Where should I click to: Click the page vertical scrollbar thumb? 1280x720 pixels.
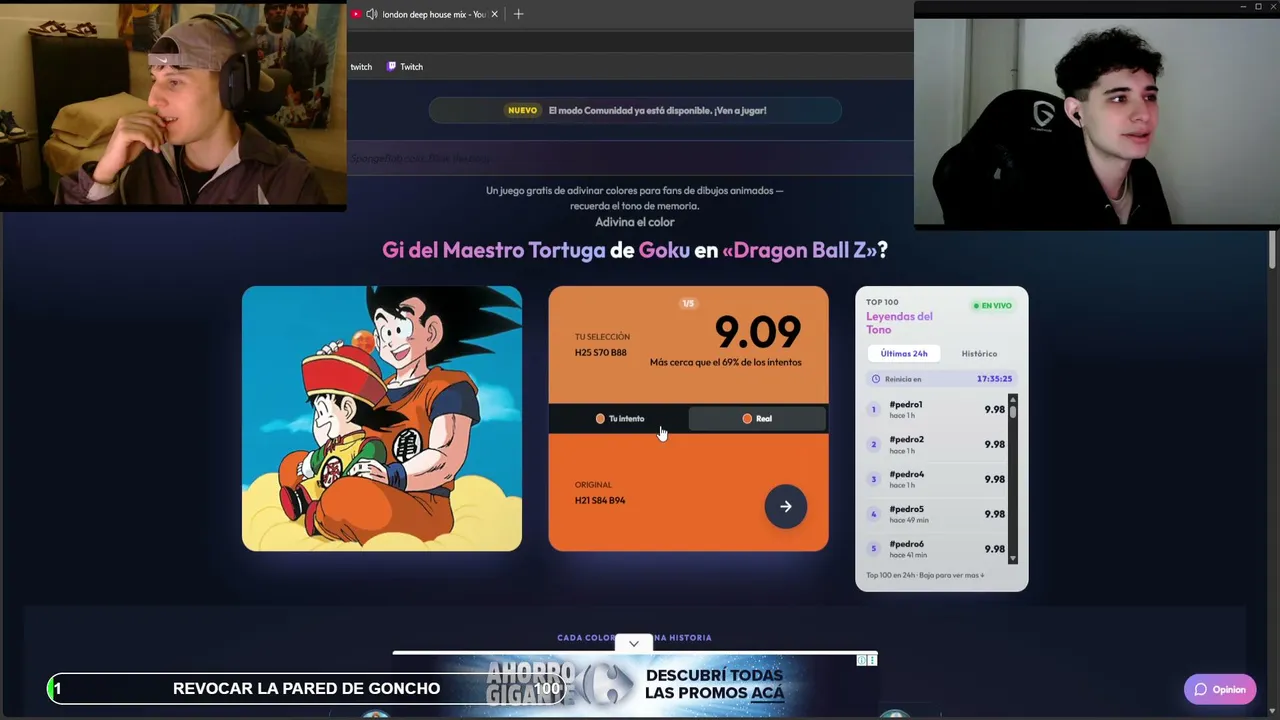(1272, 249)
